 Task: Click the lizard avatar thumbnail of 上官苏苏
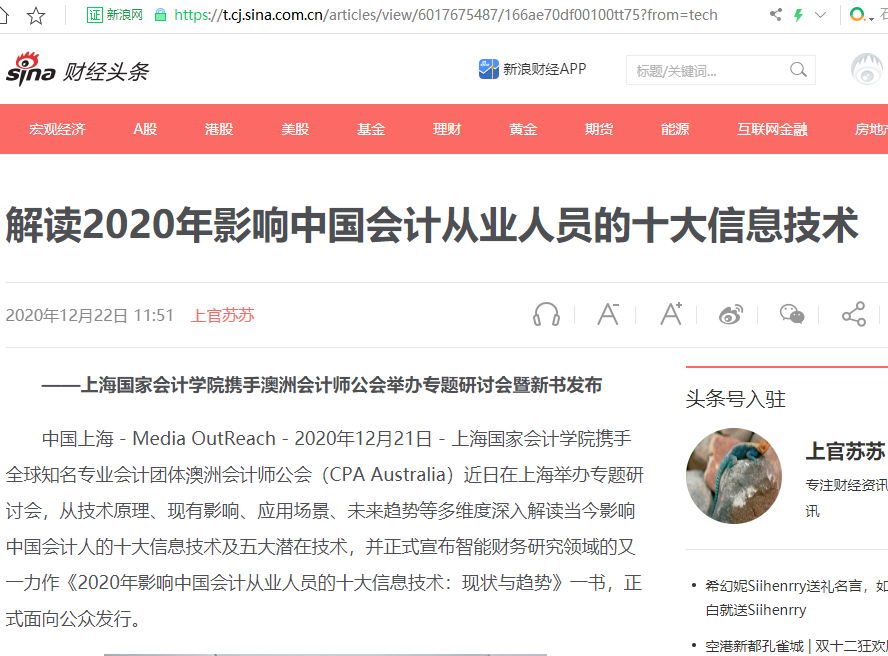[x=733, y=475]
